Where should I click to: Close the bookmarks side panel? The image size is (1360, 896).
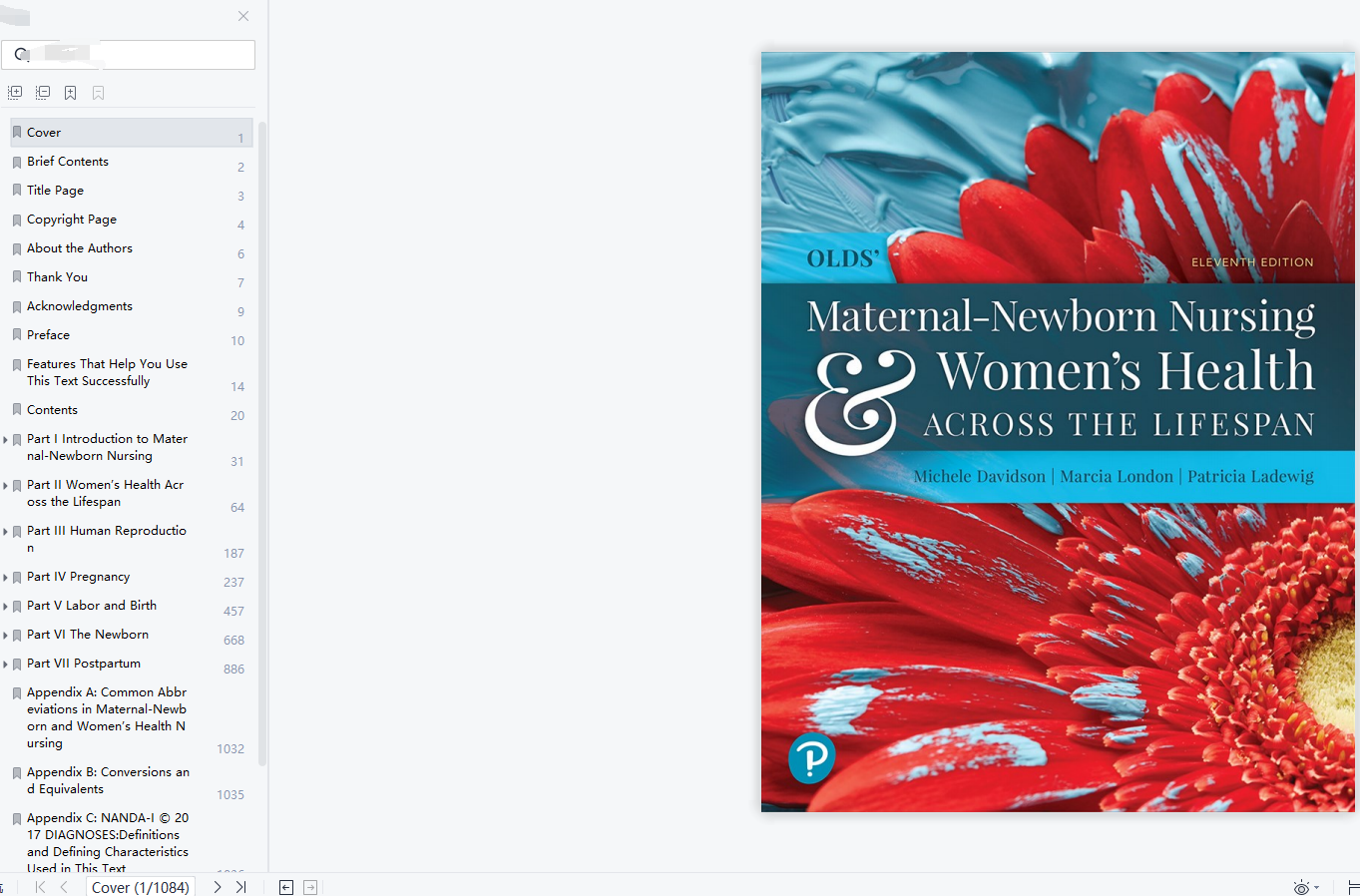(243, 16)
